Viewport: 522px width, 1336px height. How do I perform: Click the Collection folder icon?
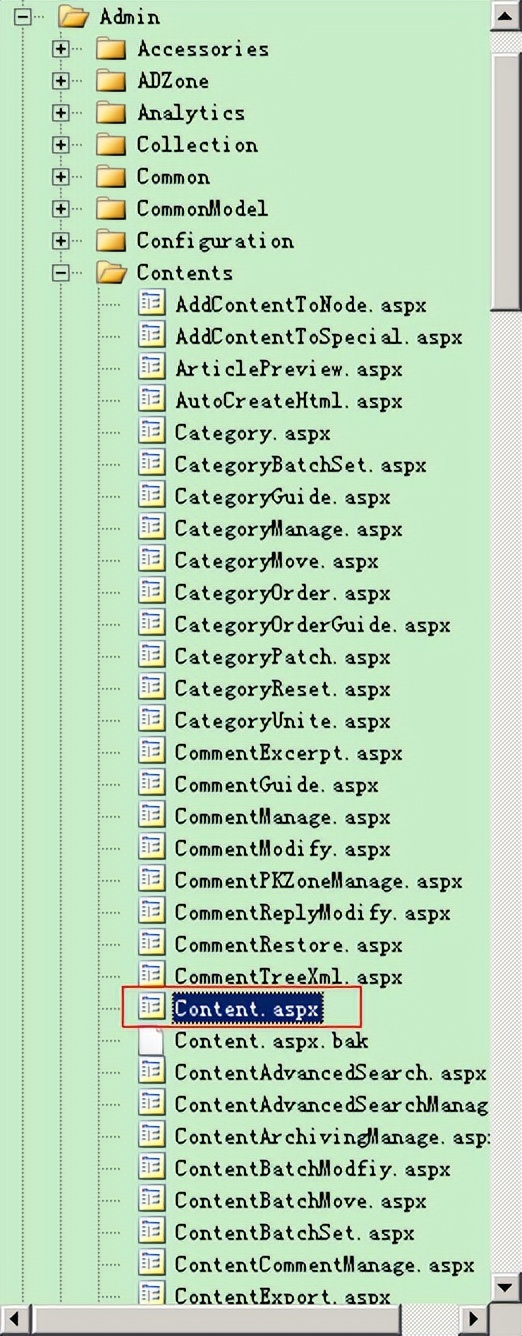pyautogui.click(x=111, y=144)
